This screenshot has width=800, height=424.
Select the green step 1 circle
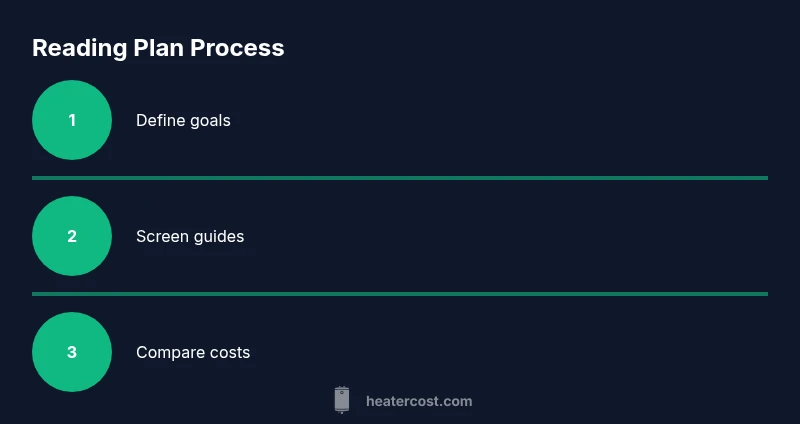(x=72, y=120)
